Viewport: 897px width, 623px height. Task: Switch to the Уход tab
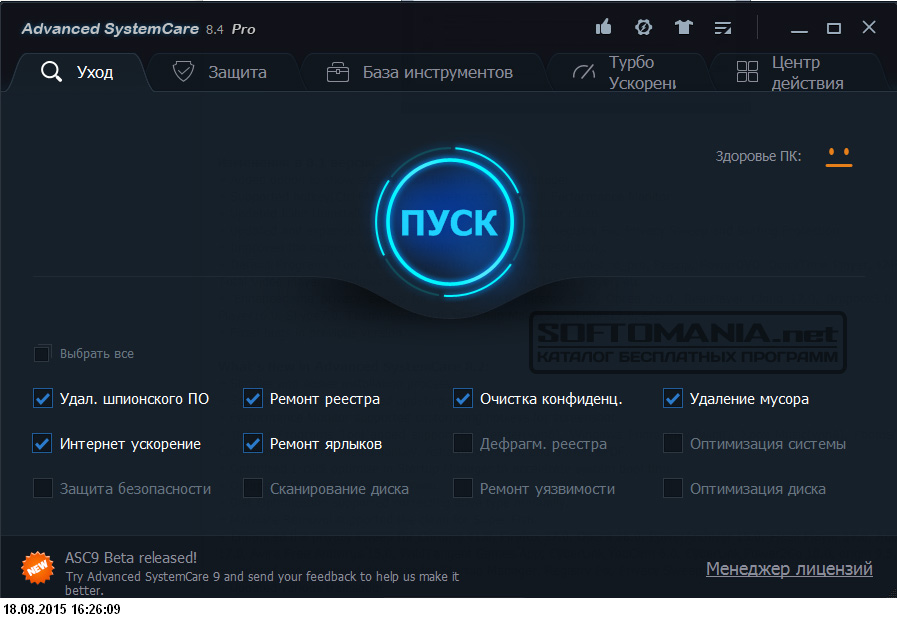pos(77,72)
